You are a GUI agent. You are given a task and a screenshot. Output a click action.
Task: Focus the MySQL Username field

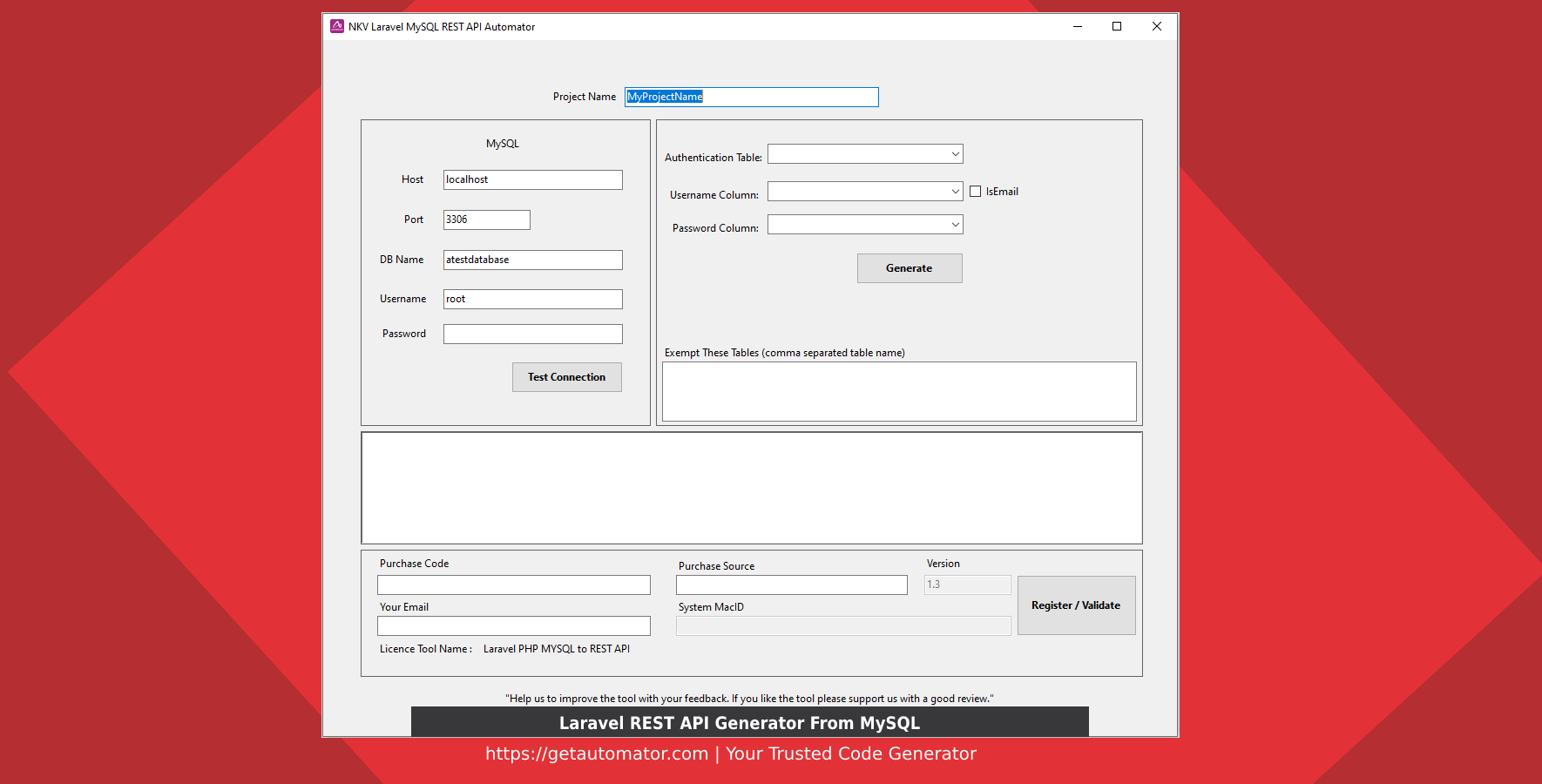533,299
